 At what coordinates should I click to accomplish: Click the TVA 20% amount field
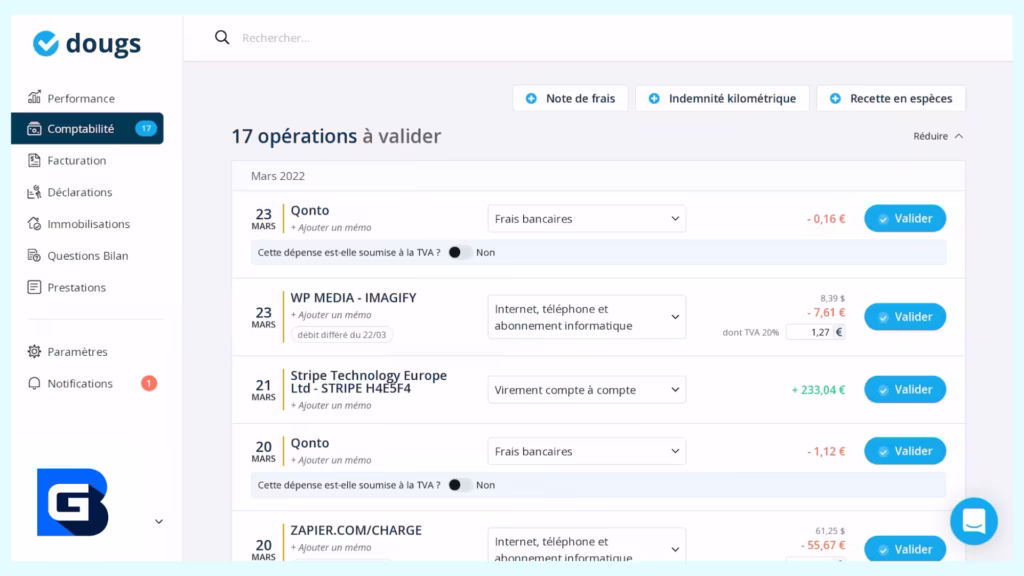click(808, 332)
